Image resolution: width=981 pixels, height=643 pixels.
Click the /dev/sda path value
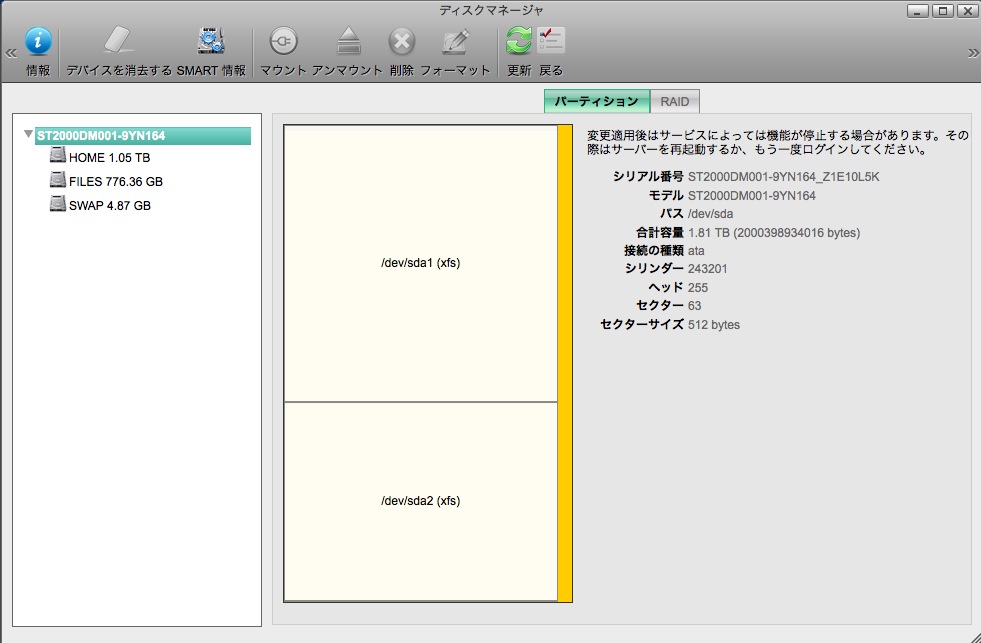(x=710, y=214)
